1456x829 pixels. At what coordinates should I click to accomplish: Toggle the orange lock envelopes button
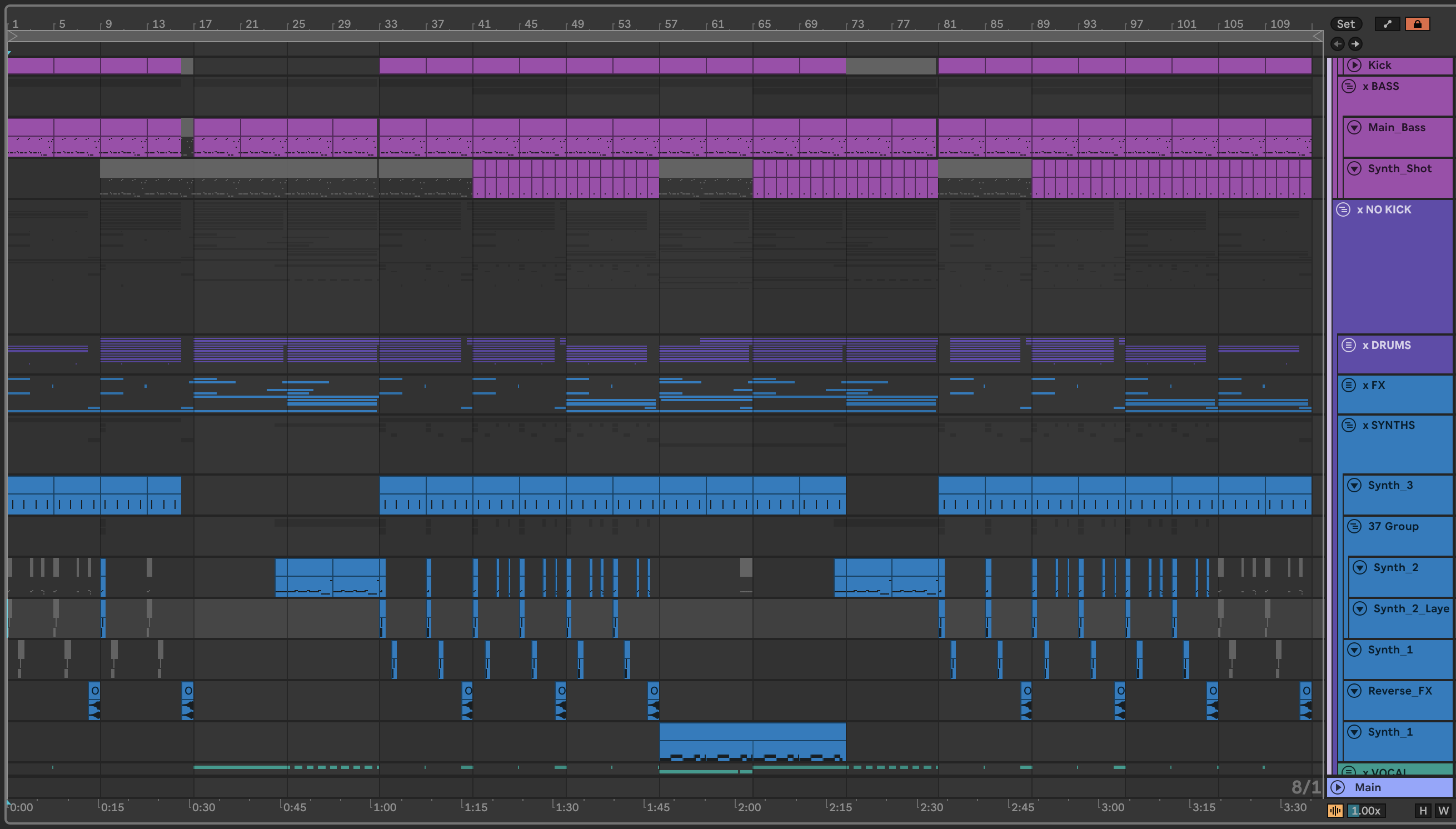click(1417, 24)
